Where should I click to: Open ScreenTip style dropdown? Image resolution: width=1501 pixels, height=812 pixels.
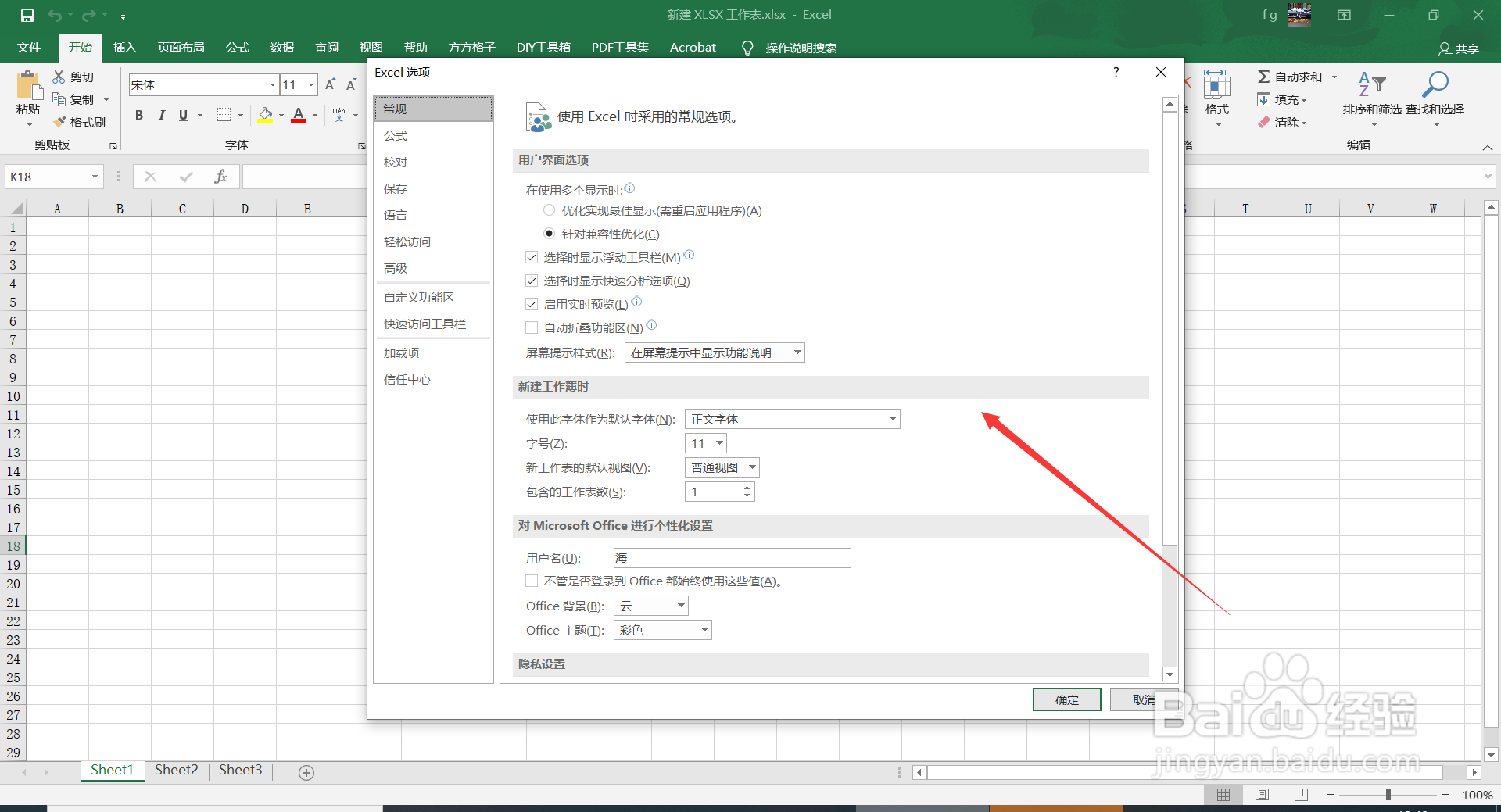(715, 352)
